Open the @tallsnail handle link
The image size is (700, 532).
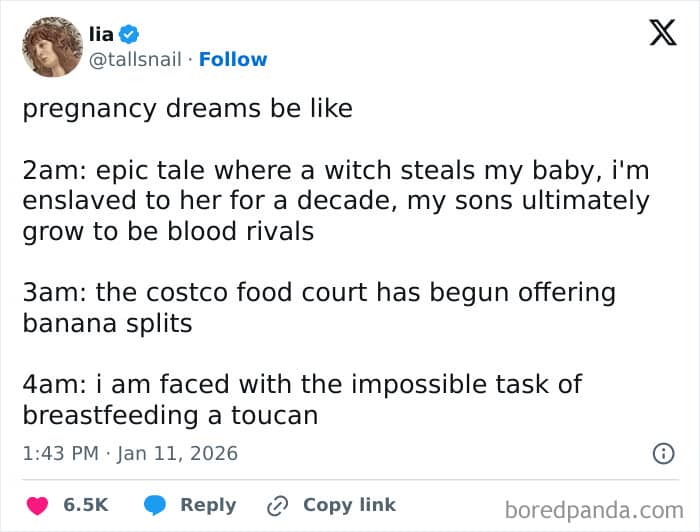pos(138,59)
